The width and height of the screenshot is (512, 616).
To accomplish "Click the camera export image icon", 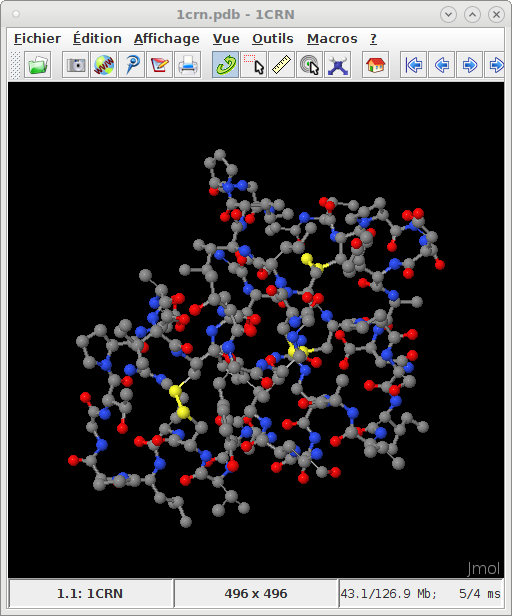I will click(75, 65).
